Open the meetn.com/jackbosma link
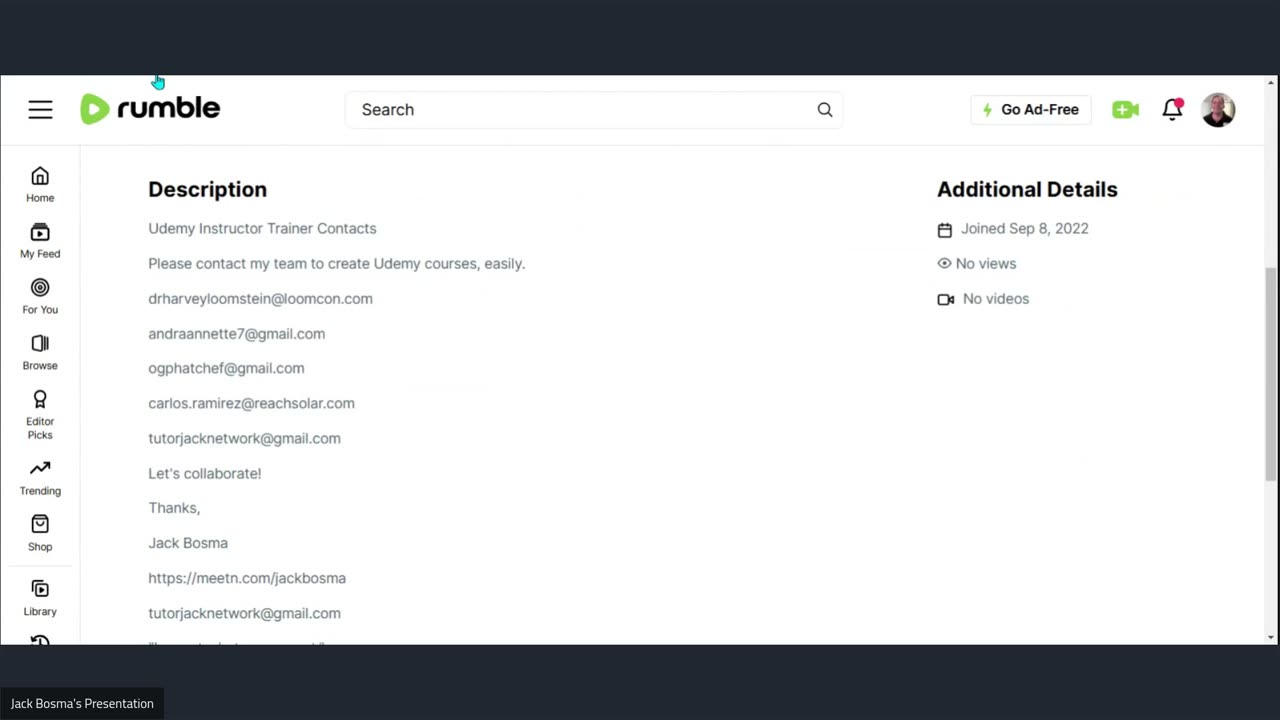This screenshot has height=720, width=1280. [x=247, y=578]
